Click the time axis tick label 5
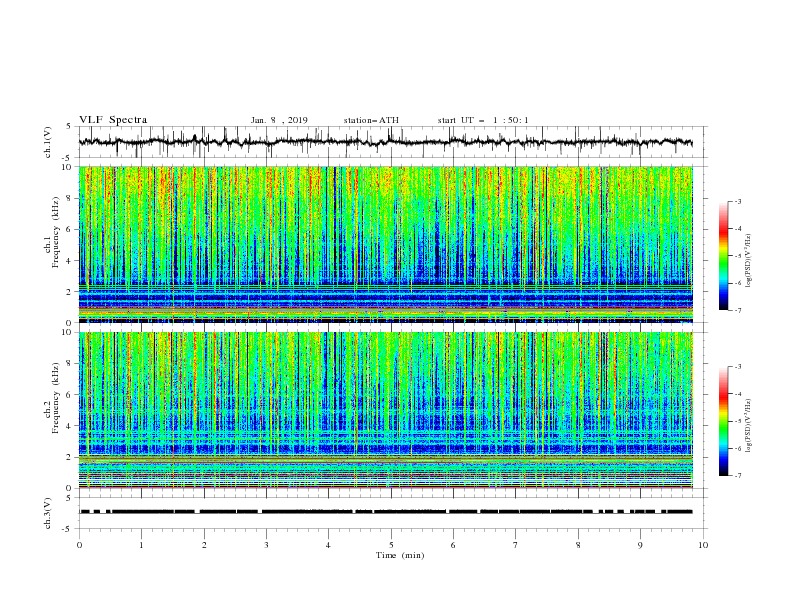The height and width of the screenshot is (612, 792). pyautogui.click(x=391, y=545)
